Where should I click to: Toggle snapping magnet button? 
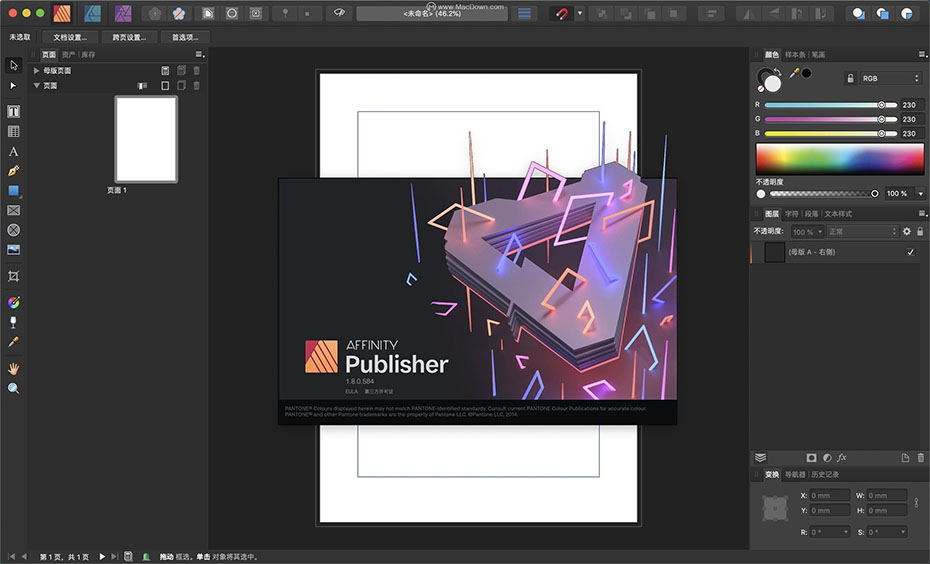pyautogui.click(x=561, y=13)
